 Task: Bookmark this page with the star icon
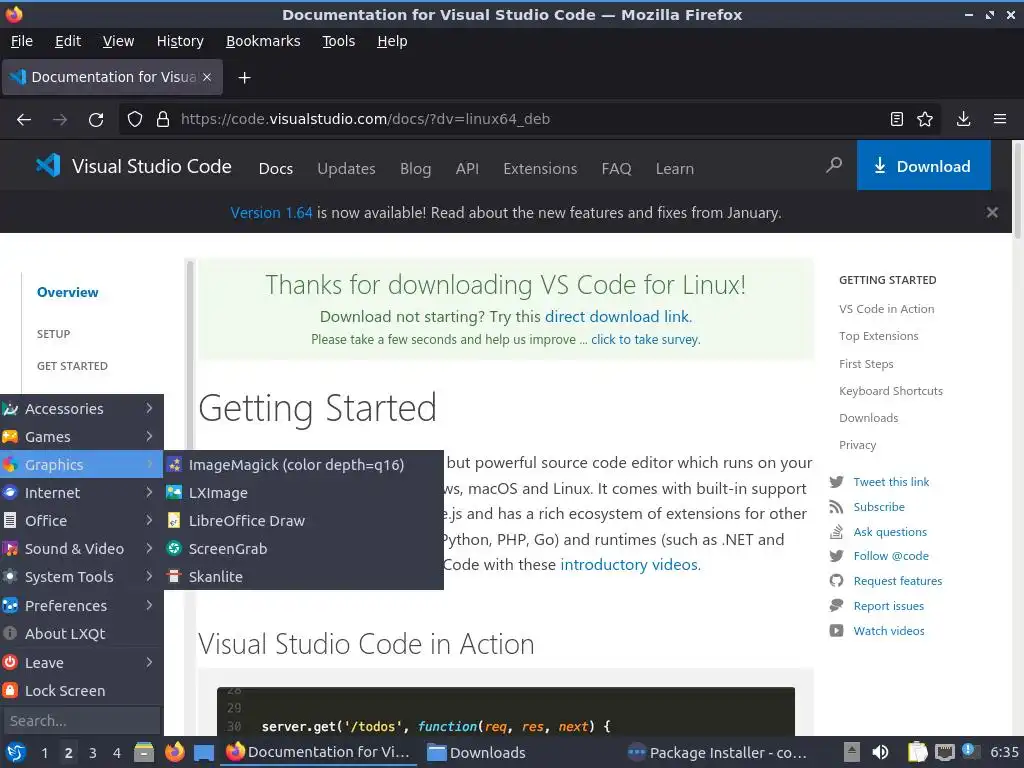pyautogui.click(x=925, y=119)
